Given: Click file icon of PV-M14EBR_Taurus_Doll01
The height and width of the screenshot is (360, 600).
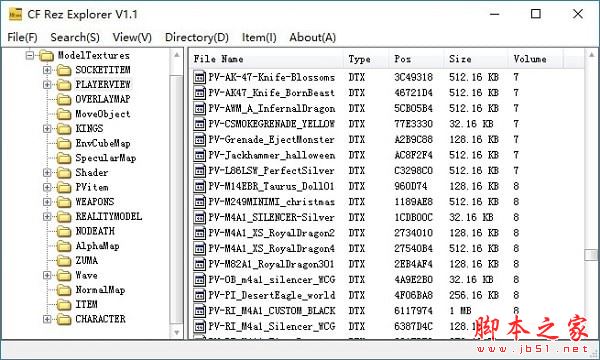Looking at the screenshot, I should (x=199, y=186).
